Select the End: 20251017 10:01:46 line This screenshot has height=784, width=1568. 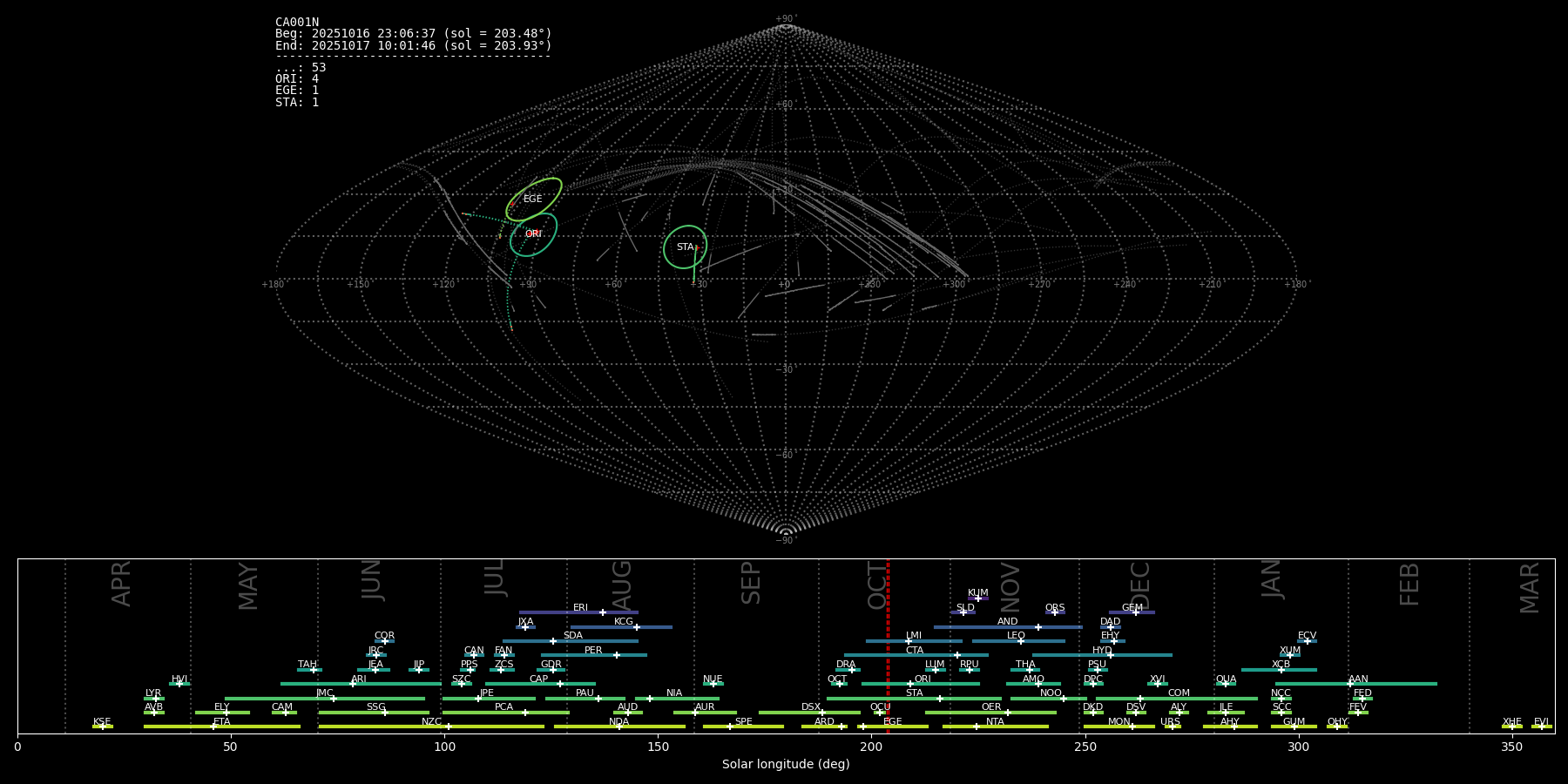[x=414, y=45]
